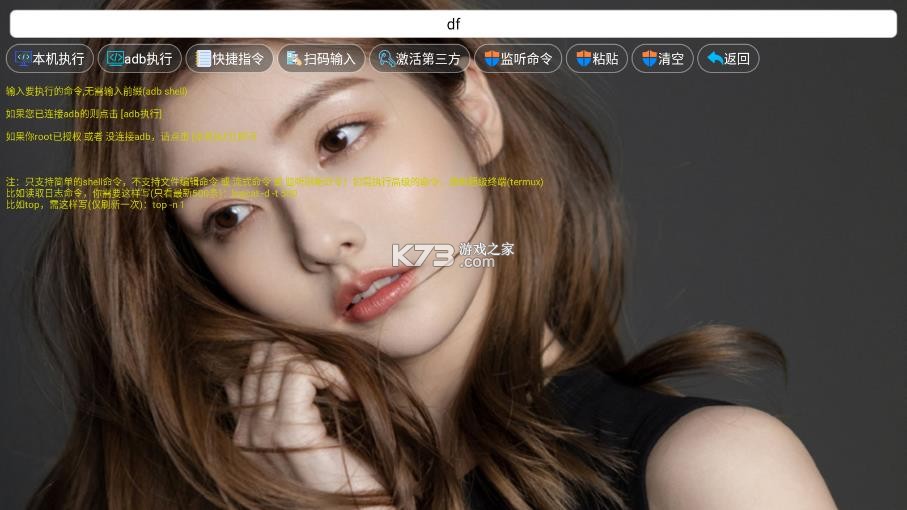The height and width of the screenshot is (510, 907).
Task: Click the root授权 hint line
Action: click(x=131, y=136)
